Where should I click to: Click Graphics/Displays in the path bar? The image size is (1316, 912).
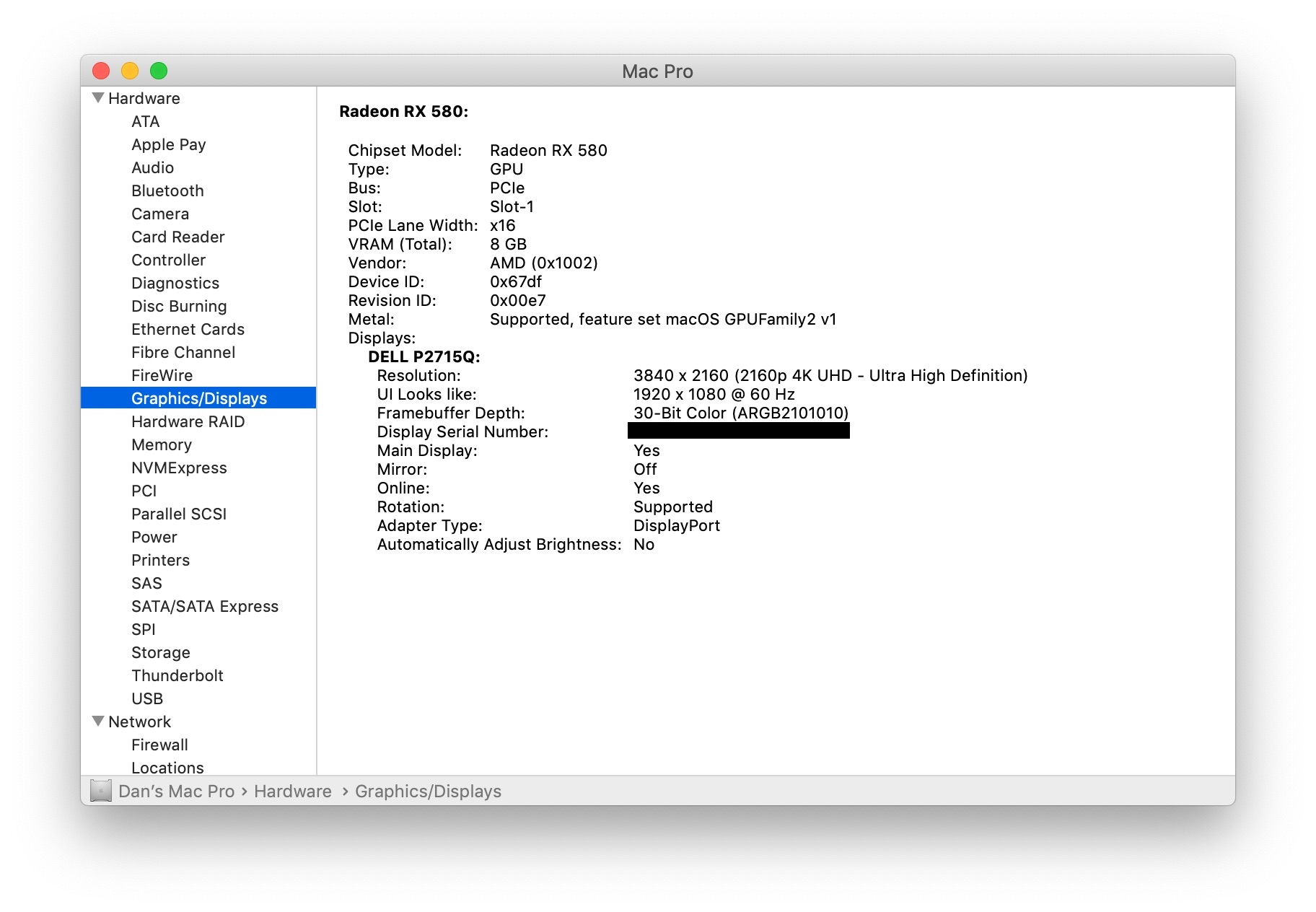click(428, 792)
